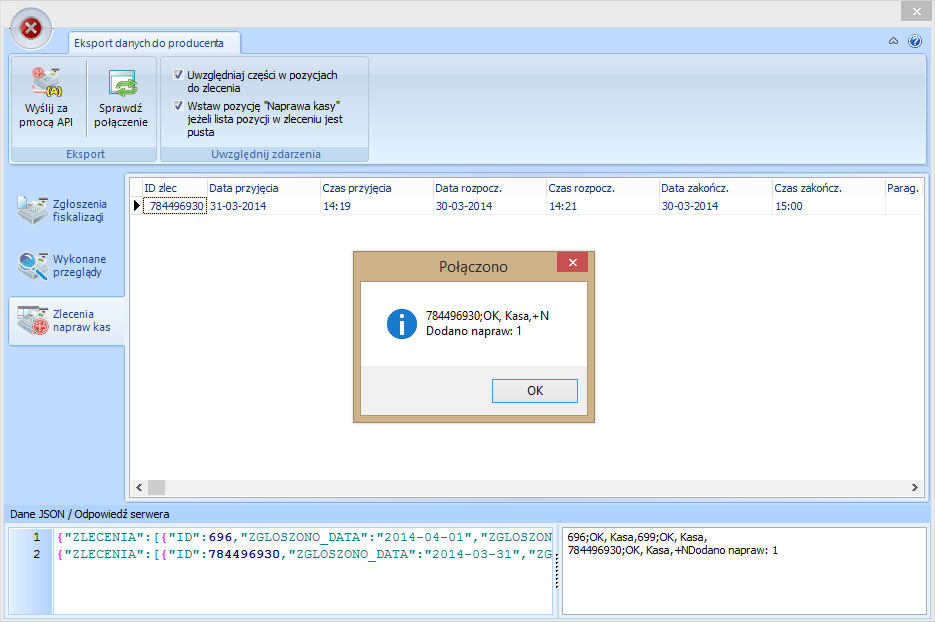
Task: Select the ID zlec cell 784496930
Action: pos(176,206)
